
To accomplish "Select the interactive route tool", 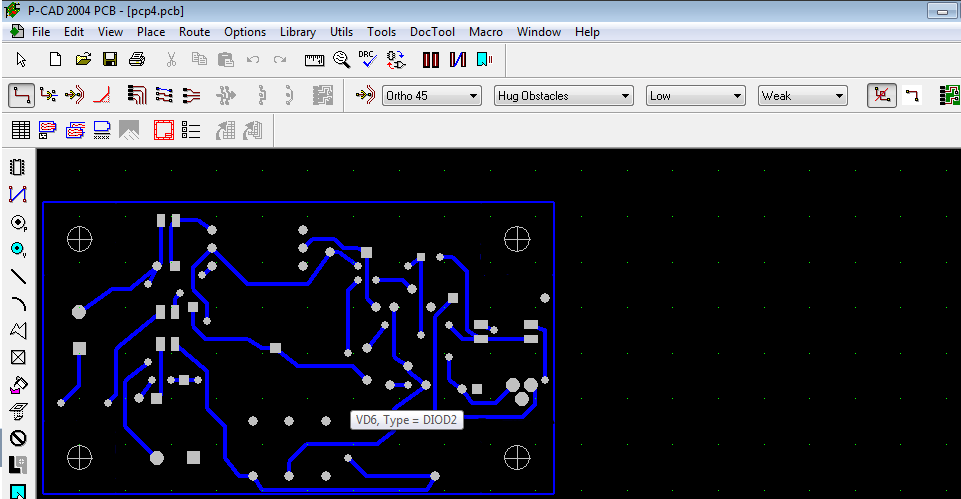I will click(48, 96).
